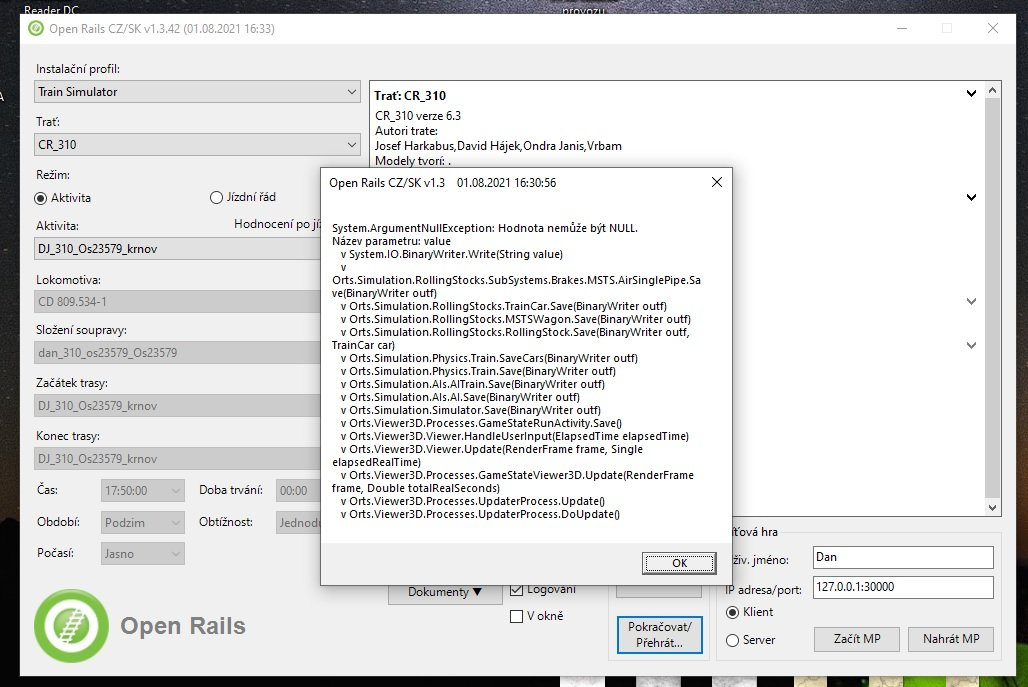The image size is (1028, 687).
Task: Minimize the Open Rails window
Action: pyautogui.click(x=902, y=28)
